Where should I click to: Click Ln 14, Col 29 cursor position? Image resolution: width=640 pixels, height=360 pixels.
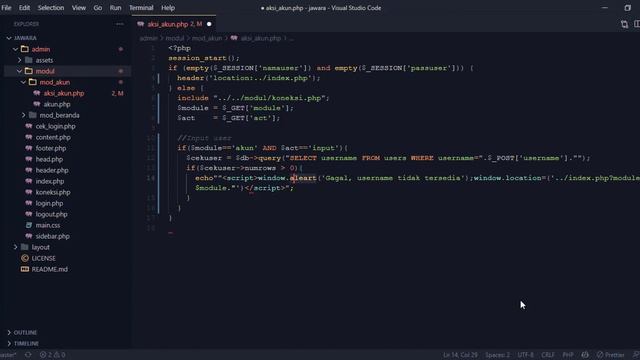pos(460,355)
